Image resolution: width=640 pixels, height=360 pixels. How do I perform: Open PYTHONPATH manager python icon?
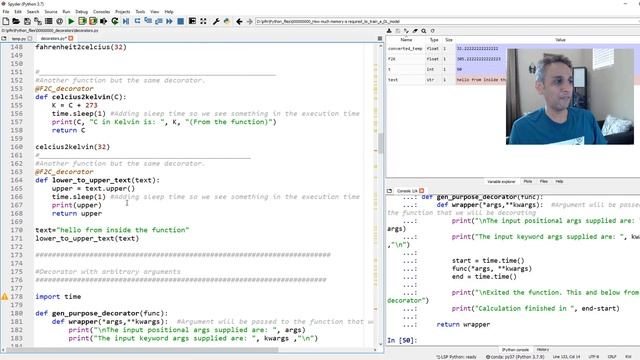coord(227,21)
